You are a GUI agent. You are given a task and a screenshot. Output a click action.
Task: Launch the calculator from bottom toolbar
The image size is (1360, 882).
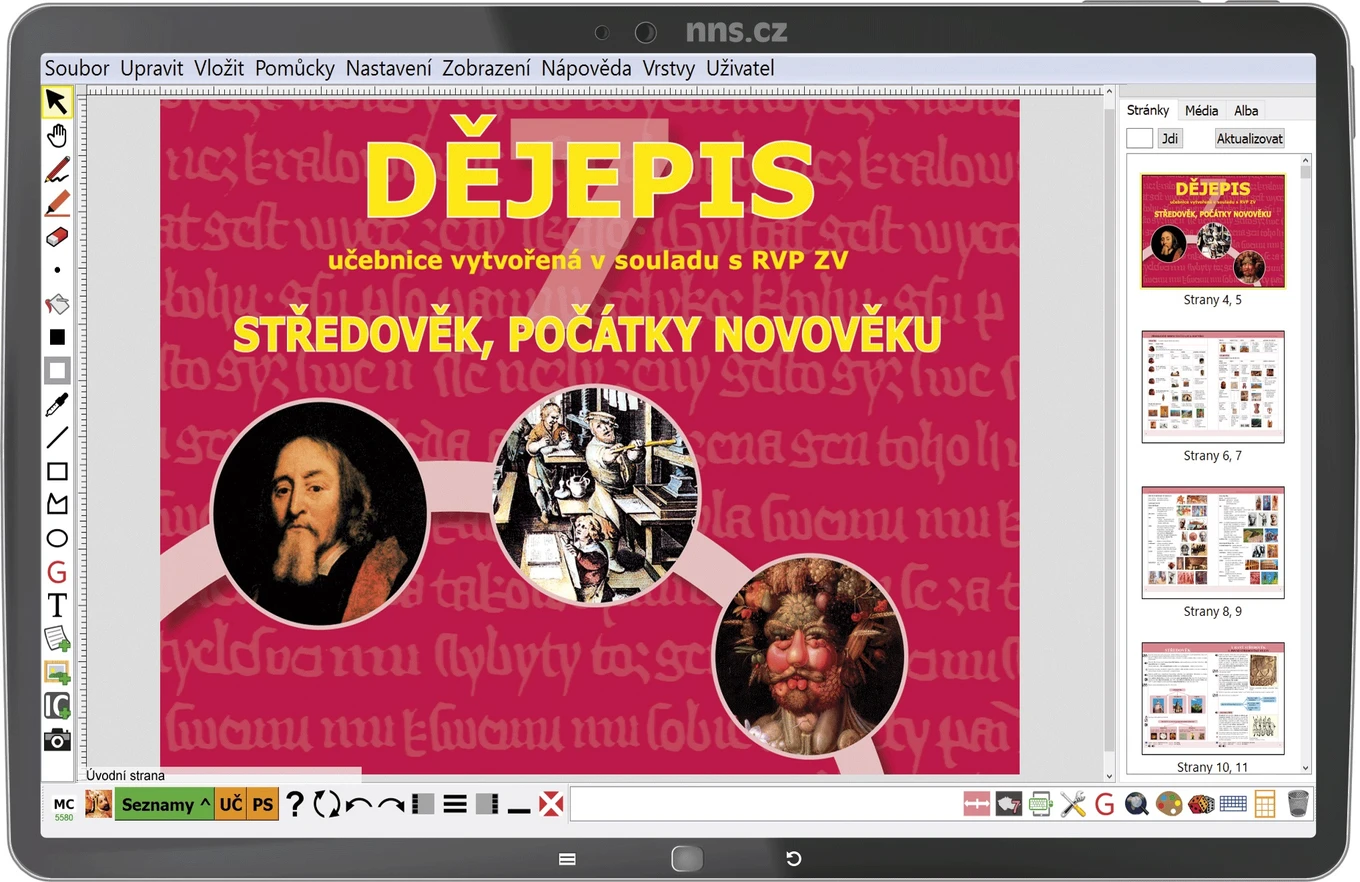coord(1265,803)
